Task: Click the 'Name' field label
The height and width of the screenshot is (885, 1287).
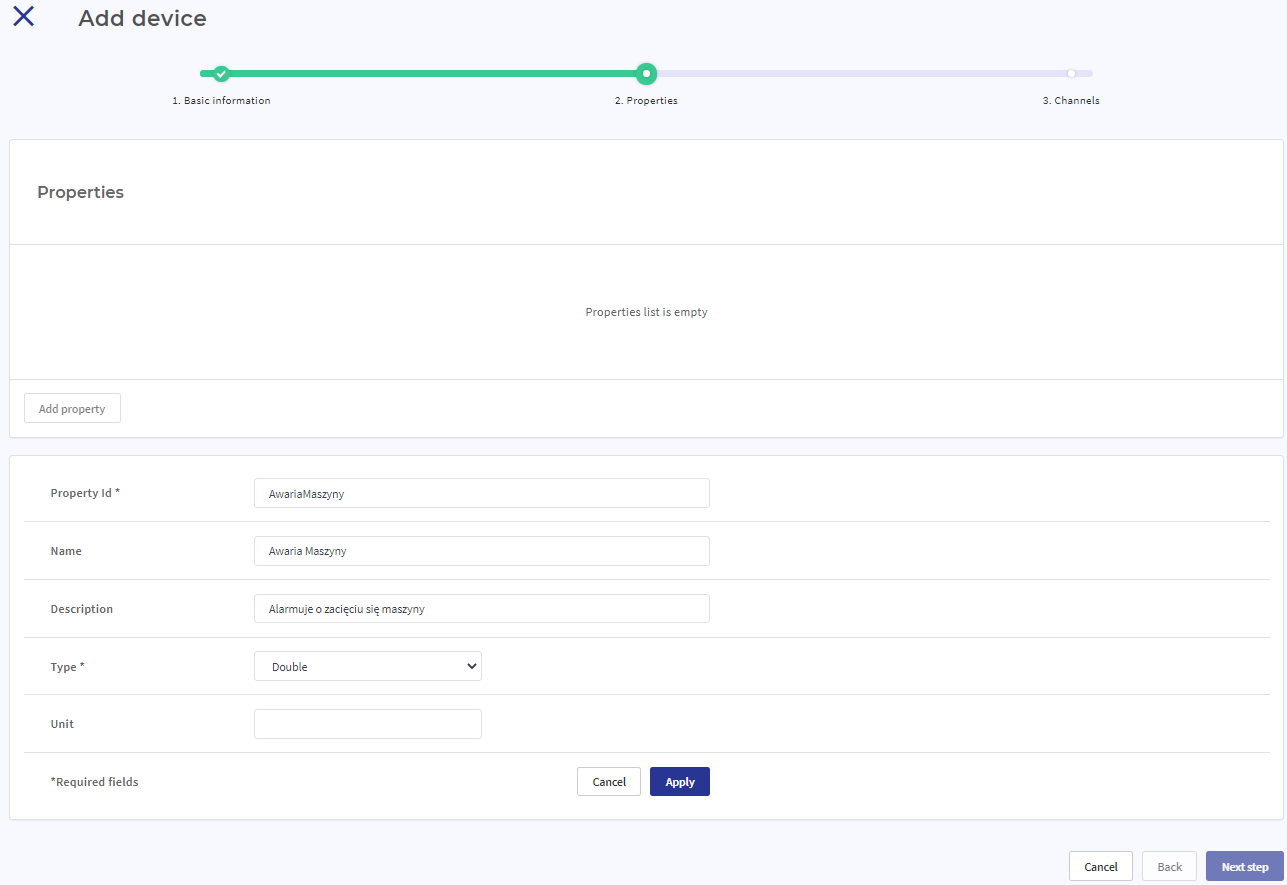Action: tap(66, 551)
